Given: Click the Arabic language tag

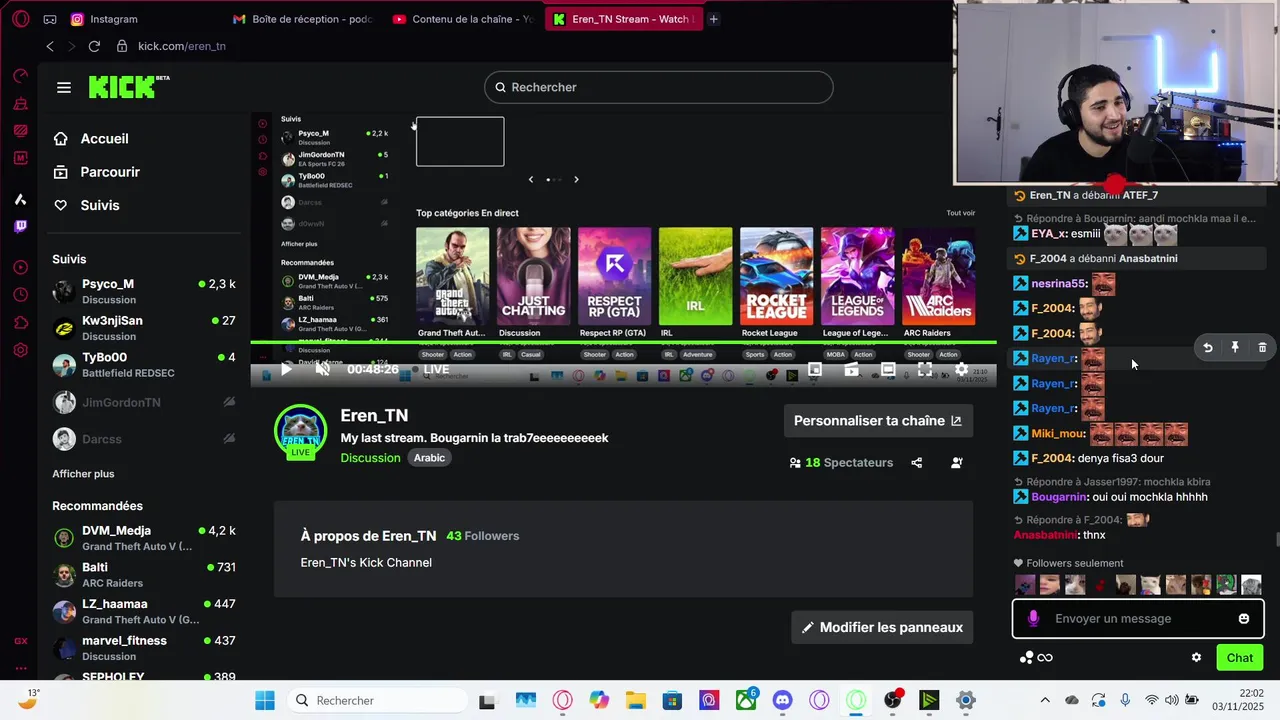Looking at the screenshot, I should tap(429, 458).
